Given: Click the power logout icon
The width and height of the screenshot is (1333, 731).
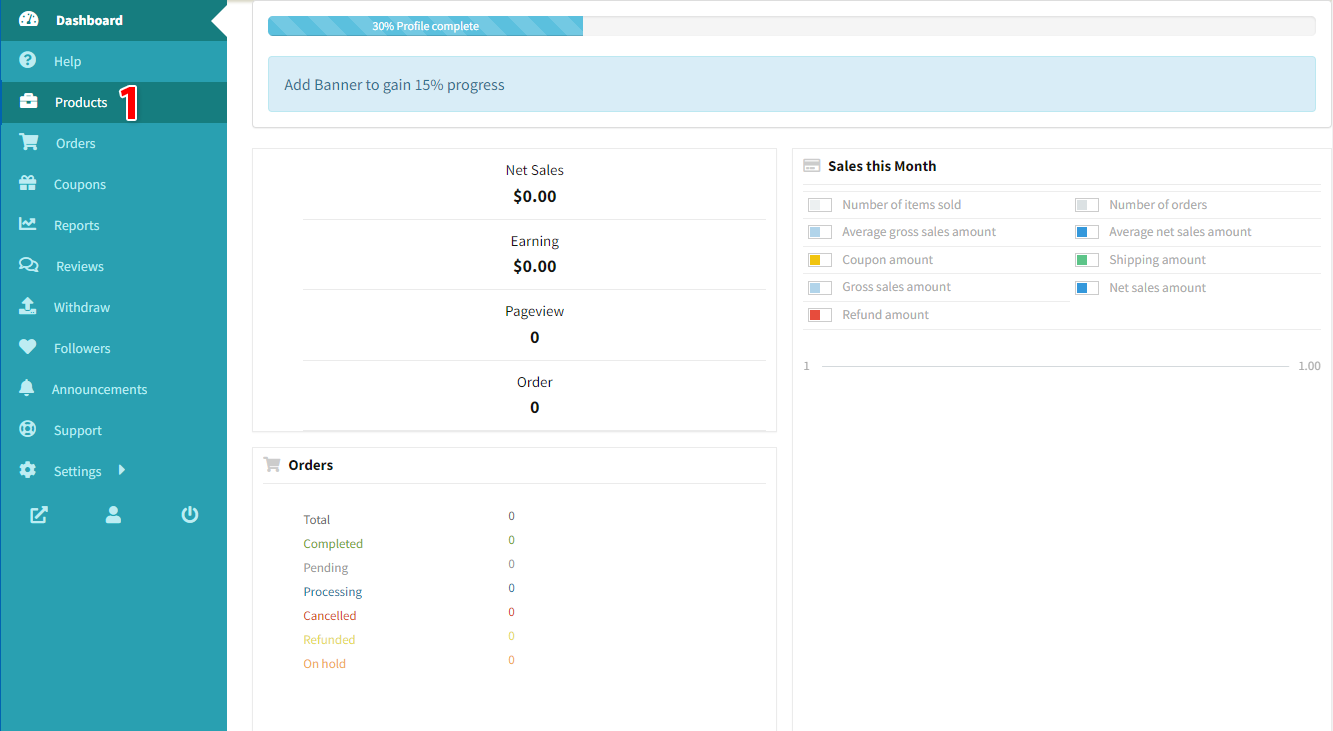Looking at the screenshot, I should point(190,515).
